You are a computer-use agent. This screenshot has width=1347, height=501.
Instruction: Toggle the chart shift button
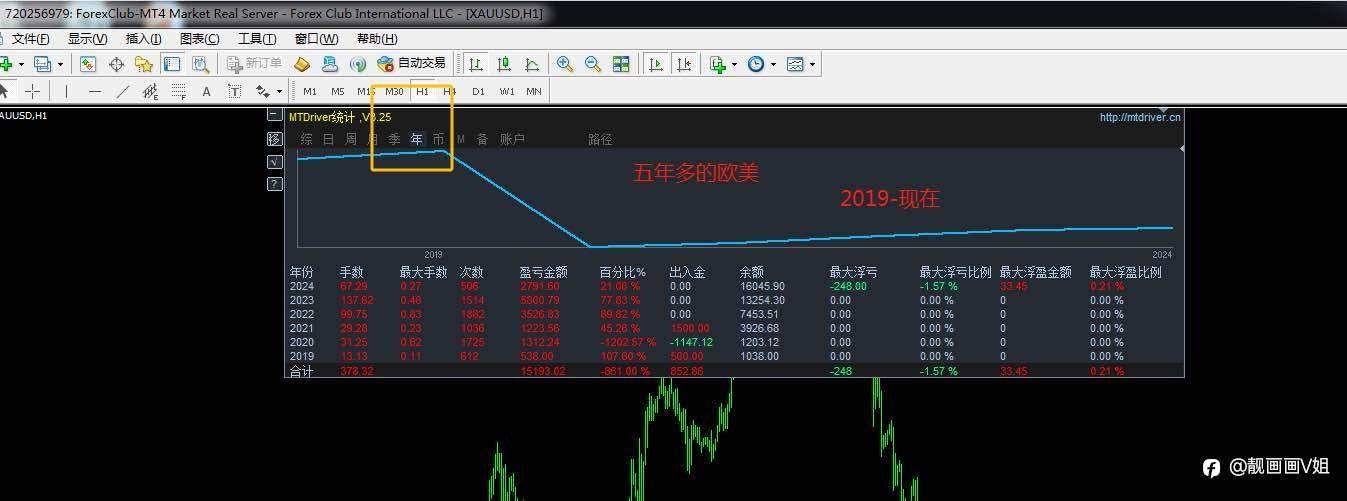684,64
